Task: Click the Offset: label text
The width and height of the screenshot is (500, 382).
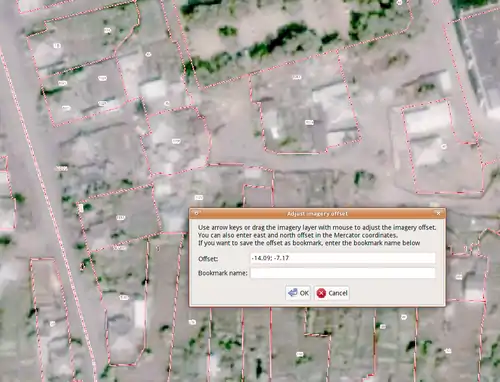Action: [x=208, y=259]
